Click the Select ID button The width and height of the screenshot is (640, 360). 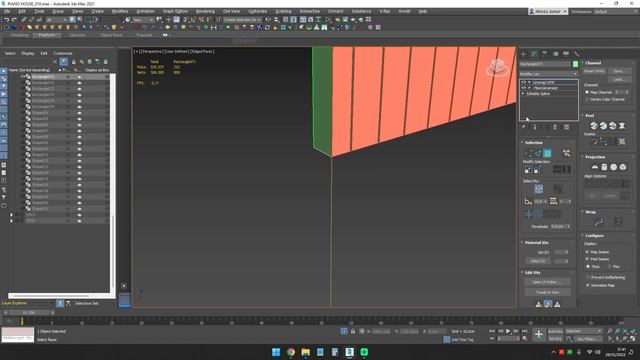coord(538,261)
